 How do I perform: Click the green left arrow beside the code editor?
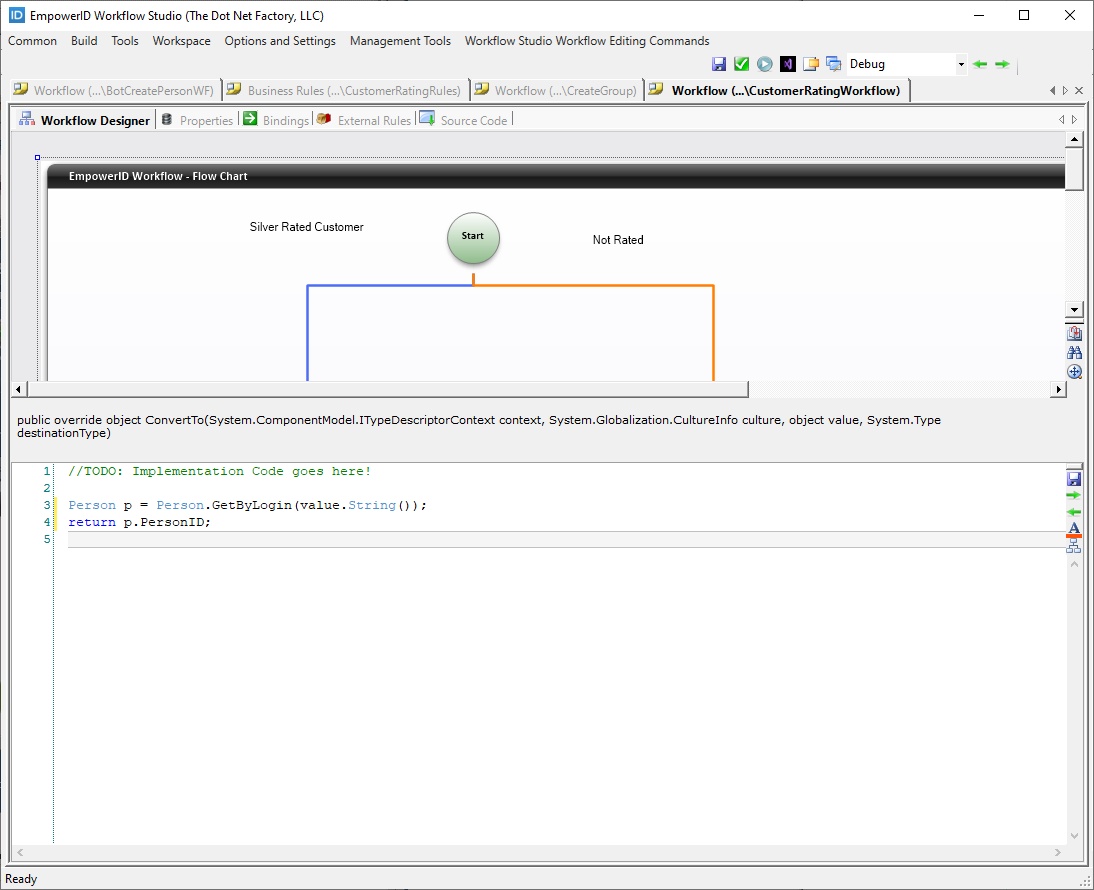pos(1074,512)
